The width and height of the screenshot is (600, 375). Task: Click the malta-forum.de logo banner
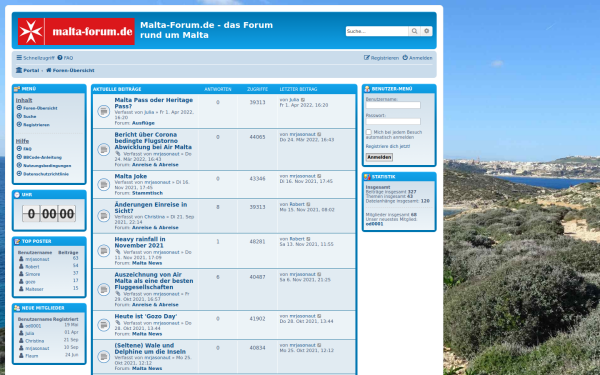pyautogui.click(x=76, y=31)
